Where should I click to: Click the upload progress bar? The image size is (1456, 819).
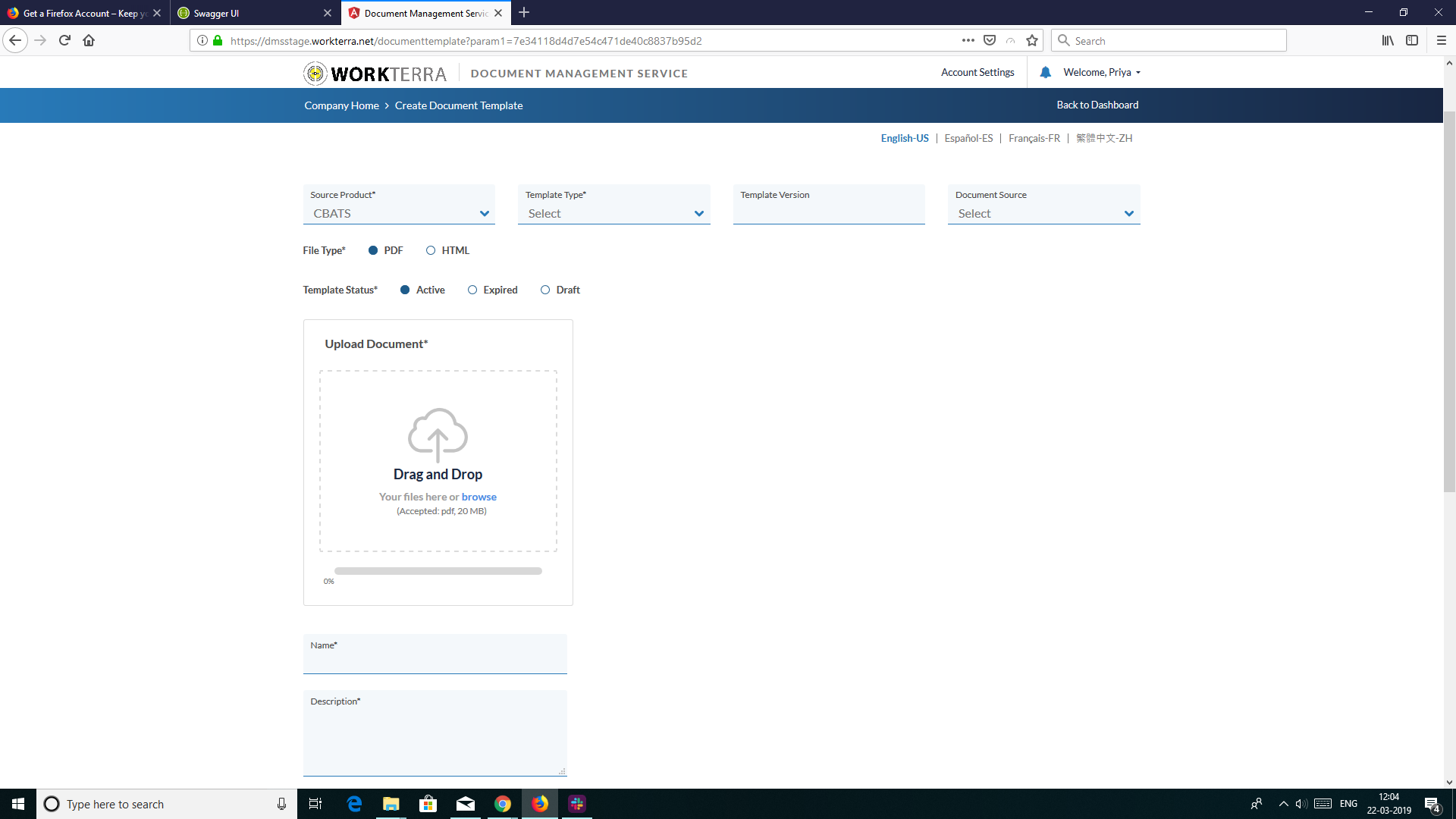click(438, 571)
